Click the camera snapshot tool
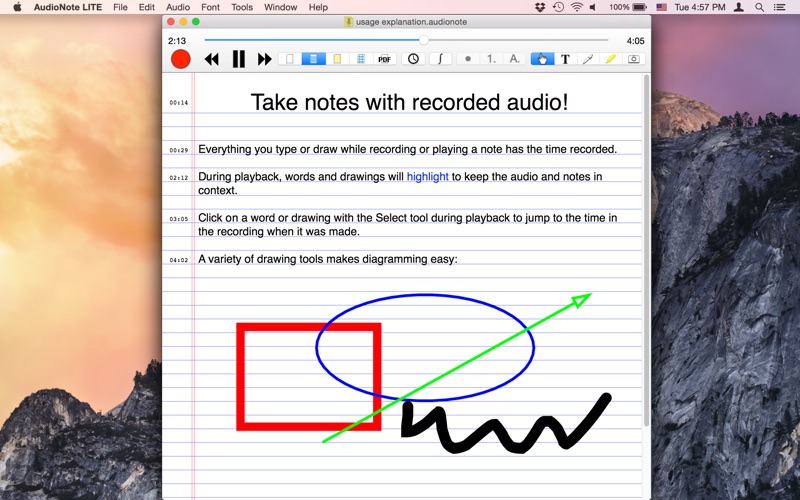The height and width of the screenshot is (500, 800). point(634,59)
